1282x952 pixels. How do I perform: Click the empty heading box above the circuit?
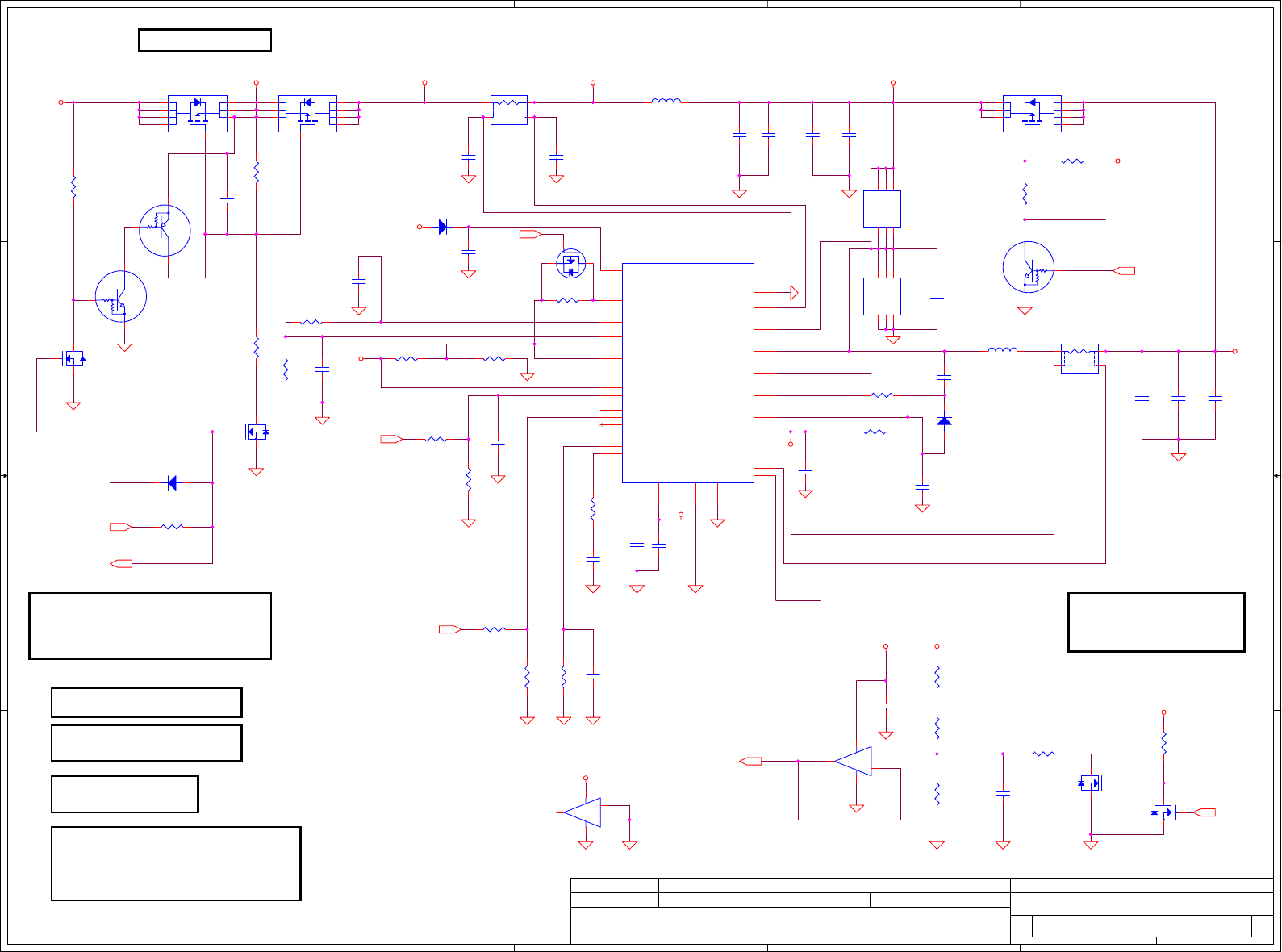click(205, 40)
